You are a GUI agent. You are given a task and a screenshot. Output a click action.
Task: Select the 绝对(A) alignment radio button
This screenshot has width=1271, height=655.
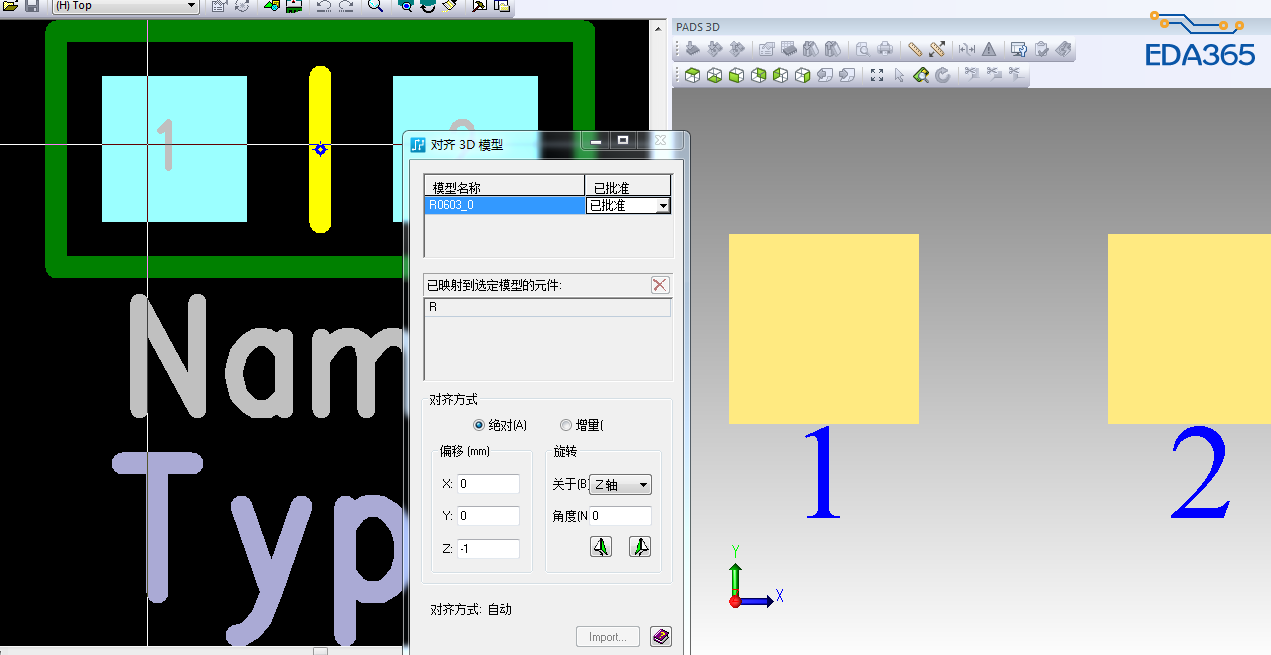(478, 424)
